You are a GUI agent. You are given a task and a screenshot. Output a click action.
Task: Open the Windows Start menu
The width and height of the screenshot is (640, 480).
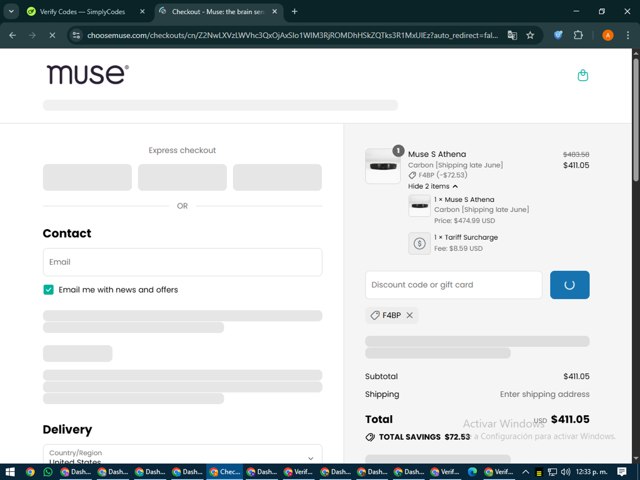(x=10, y=472)
